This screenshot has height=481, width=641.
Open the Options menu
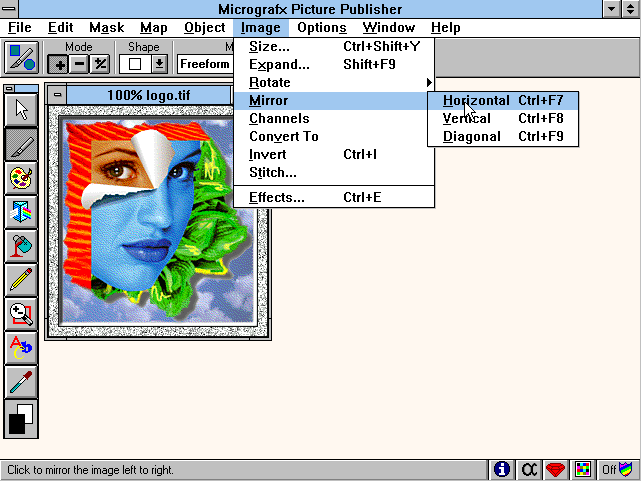point(322,27)
